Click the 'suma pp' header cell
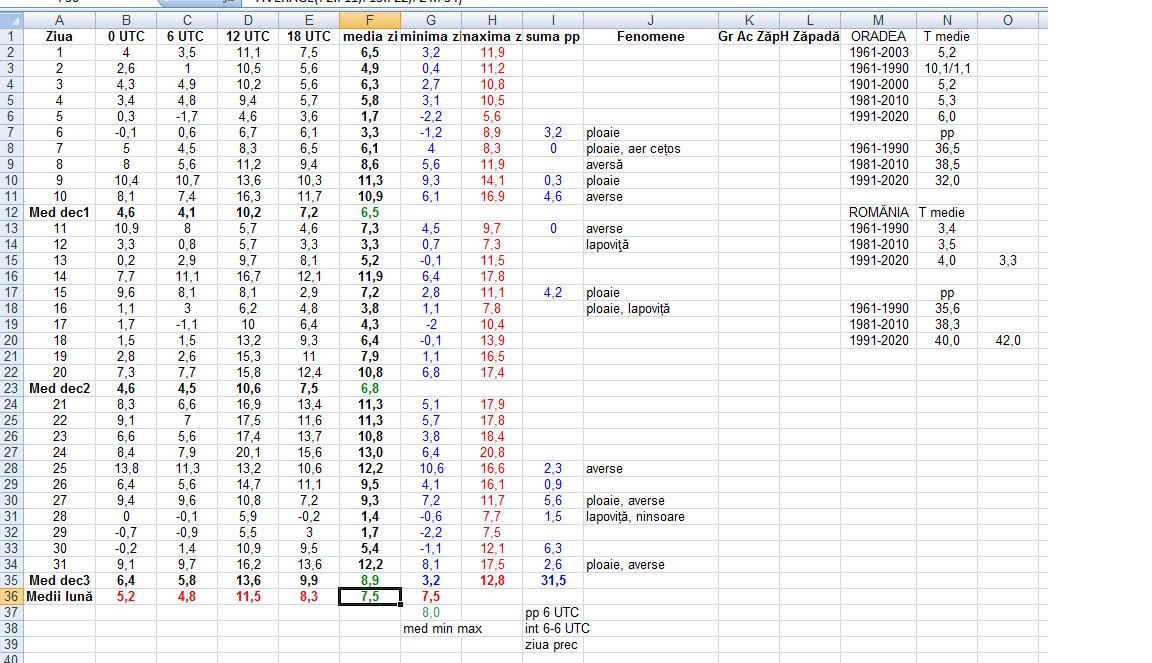 click(x=553, y=37)
